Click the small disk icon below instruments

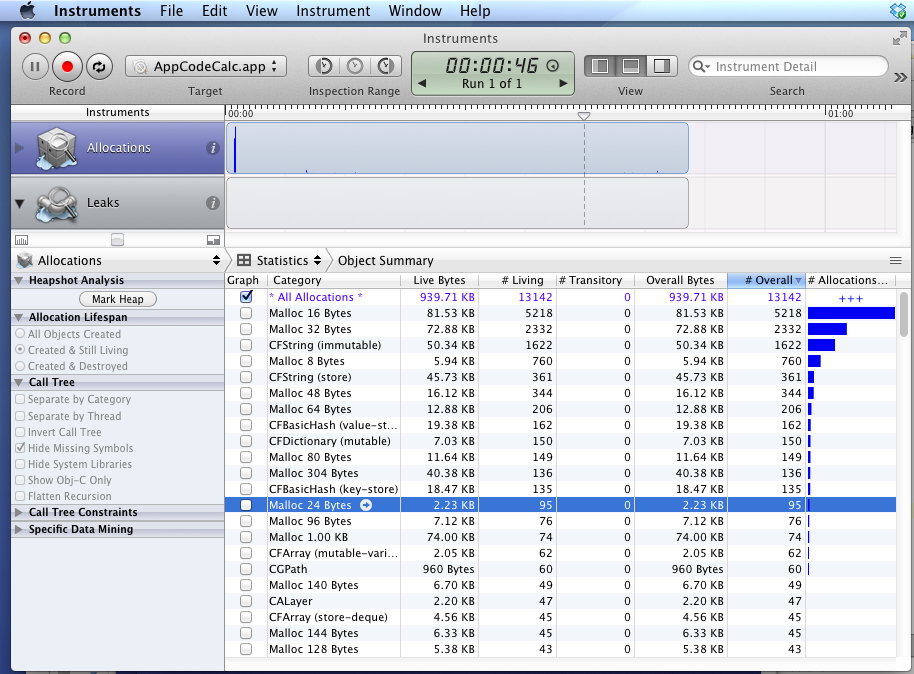pyautogui.click(x=117, y=240)
